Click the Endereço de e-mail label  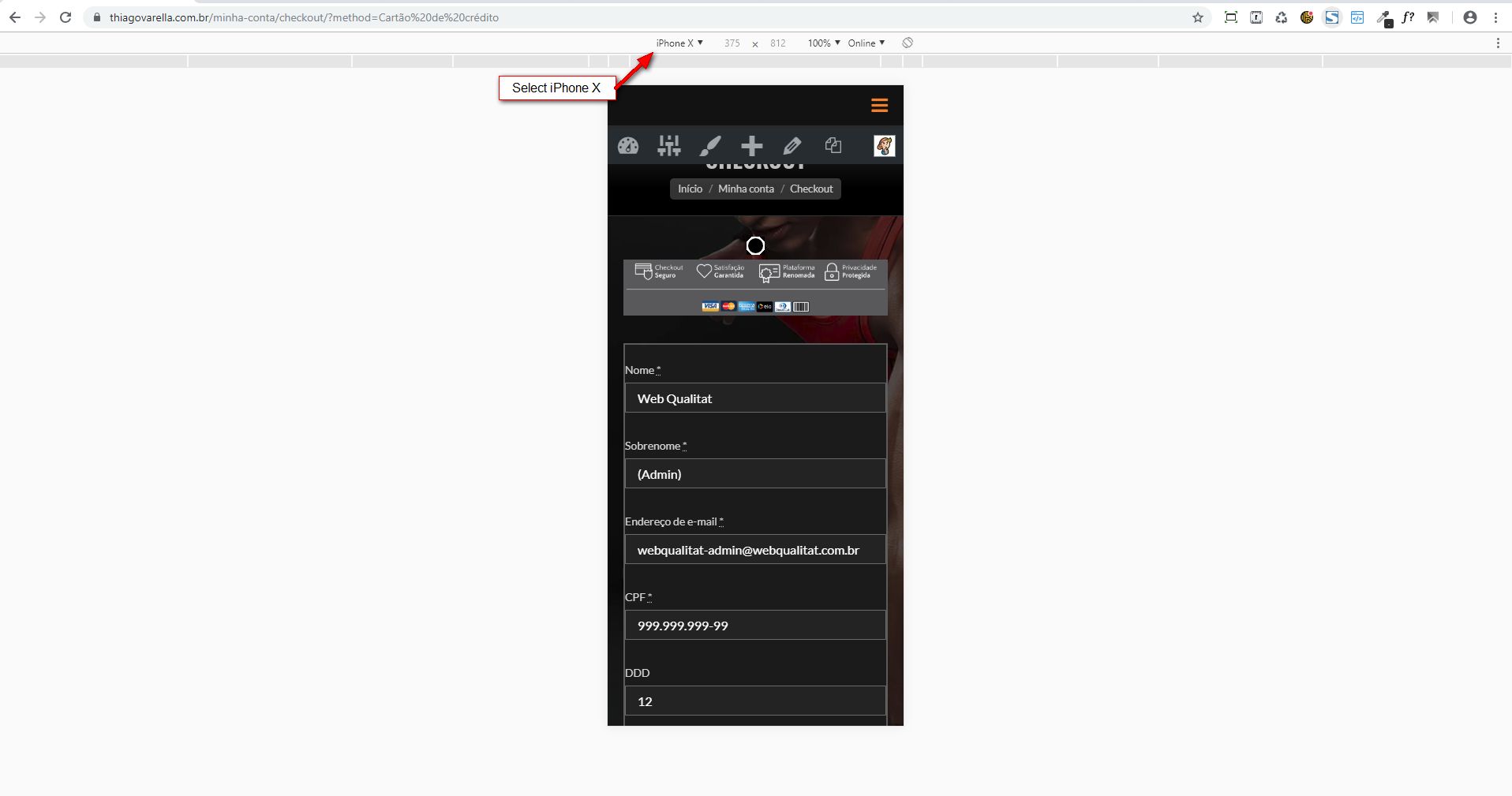(x=674, y=521)
